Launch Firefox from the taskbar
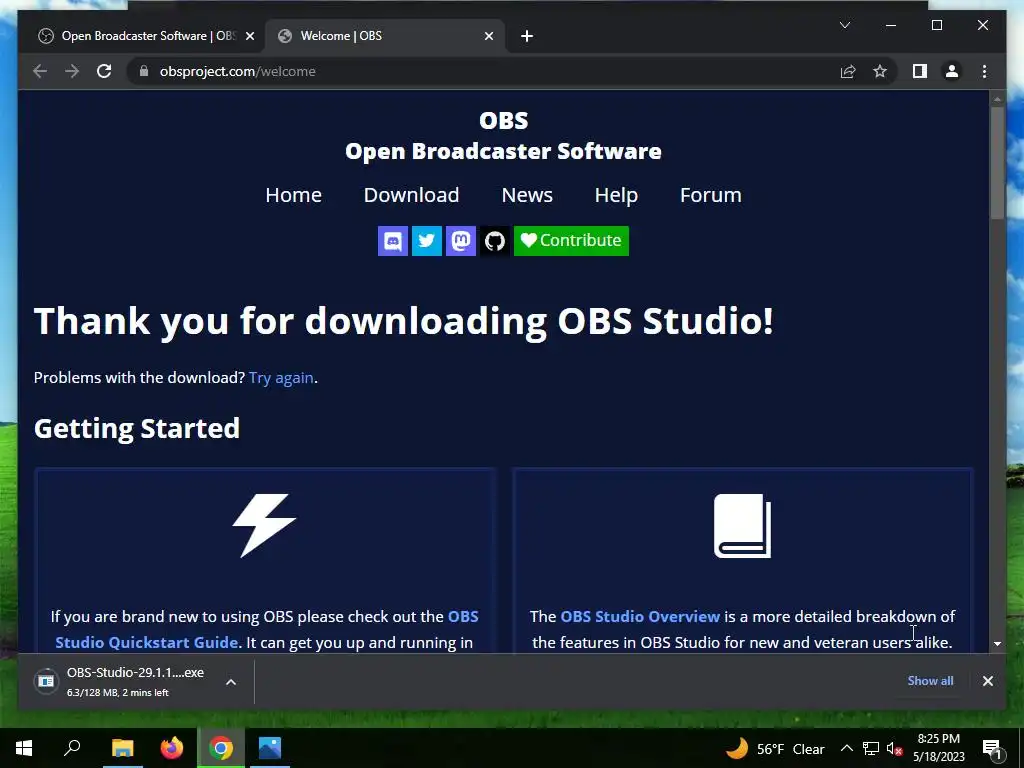1024x768 pixels. point(172,748)
